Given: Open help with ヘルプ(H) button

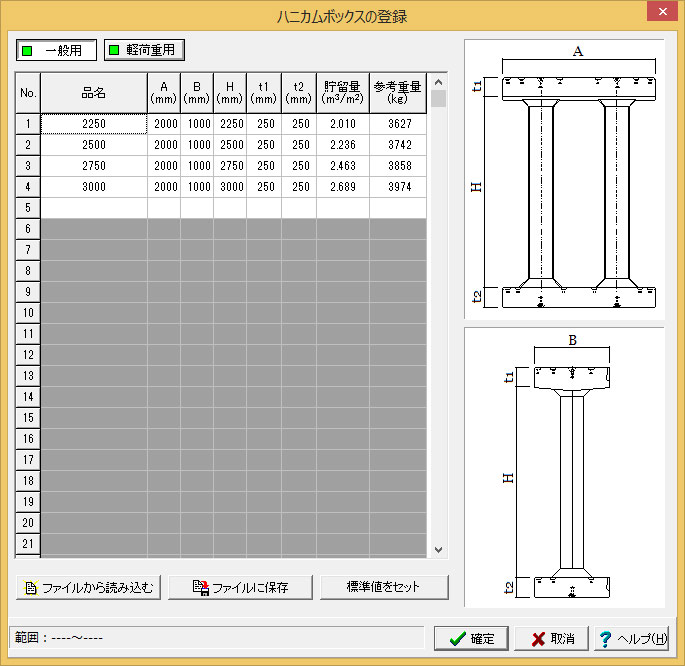Looking at the screenshot, I should pos(632,639).
